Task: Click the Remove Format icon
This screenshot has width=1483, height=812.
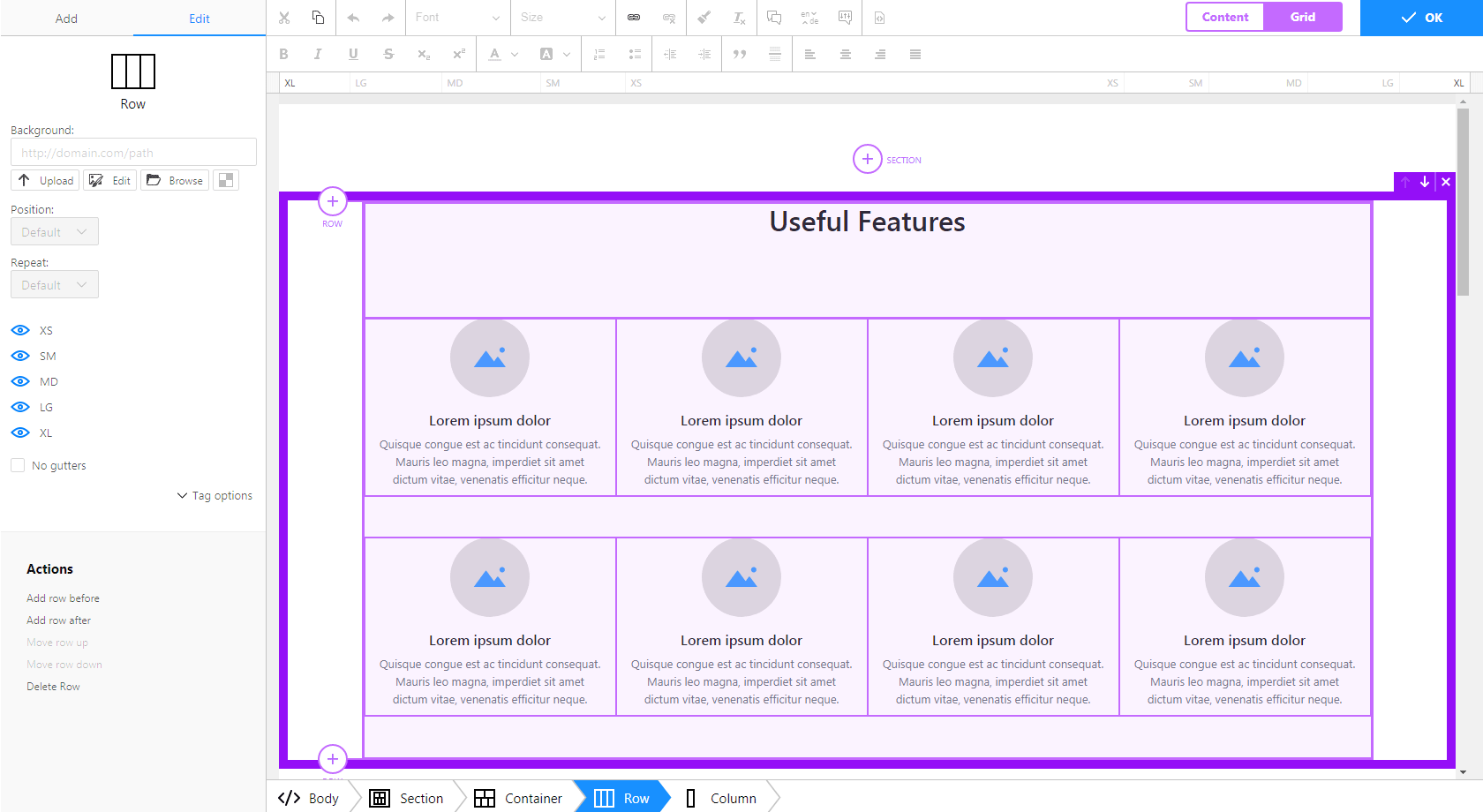Action: click(739, 18)
